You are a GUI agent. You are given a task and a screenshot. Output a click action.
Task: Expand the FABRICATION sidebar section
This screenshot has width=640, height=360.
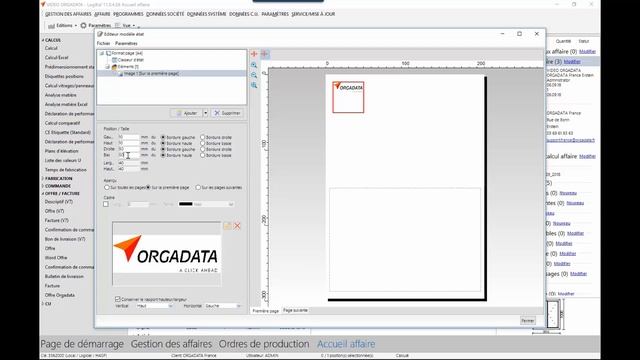43,179
